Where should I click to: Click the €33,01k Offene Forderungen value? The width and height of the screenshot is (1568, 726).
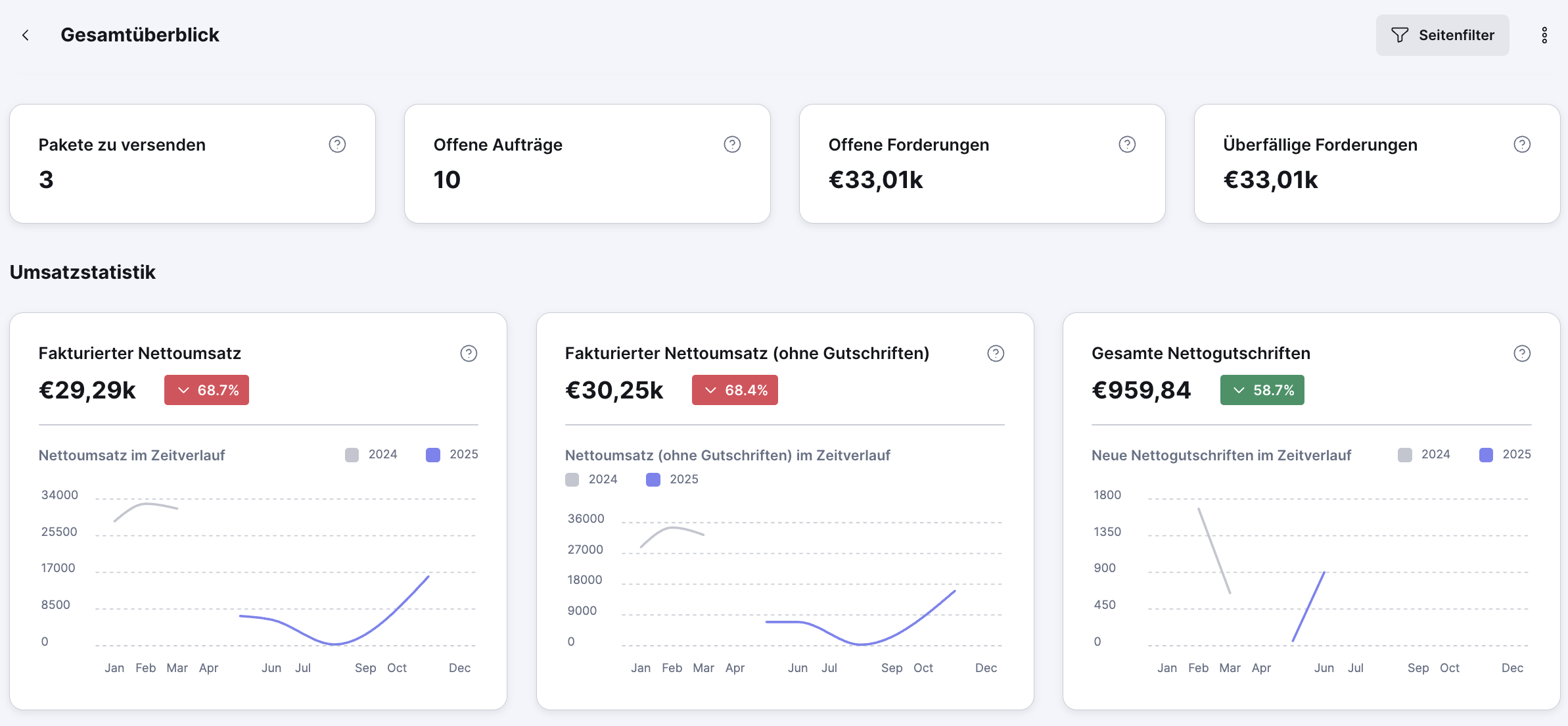click(875, 180)
